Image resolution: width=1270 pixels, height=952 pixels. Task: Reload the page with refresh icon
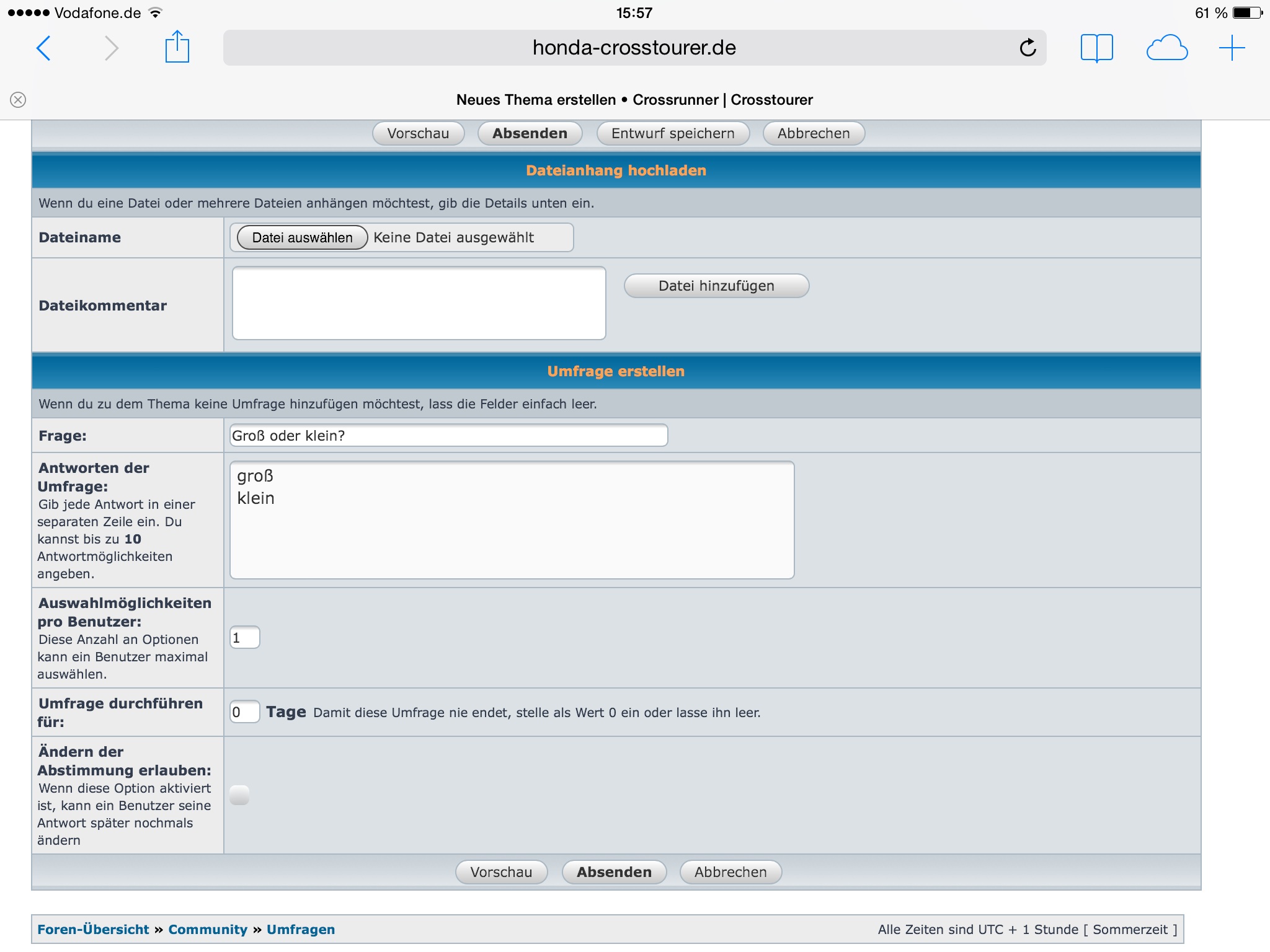tap(1028, 48)
